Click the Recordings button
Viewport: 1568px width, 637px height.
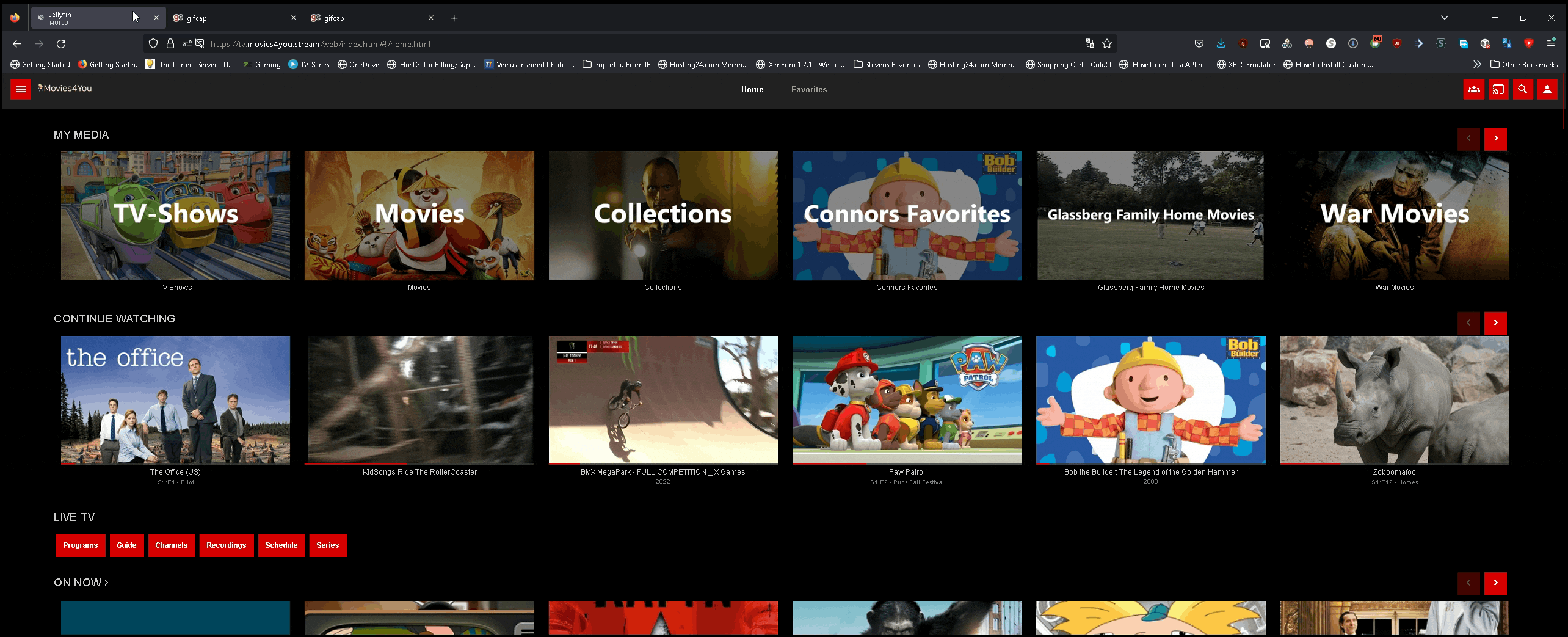pos(226,545)
